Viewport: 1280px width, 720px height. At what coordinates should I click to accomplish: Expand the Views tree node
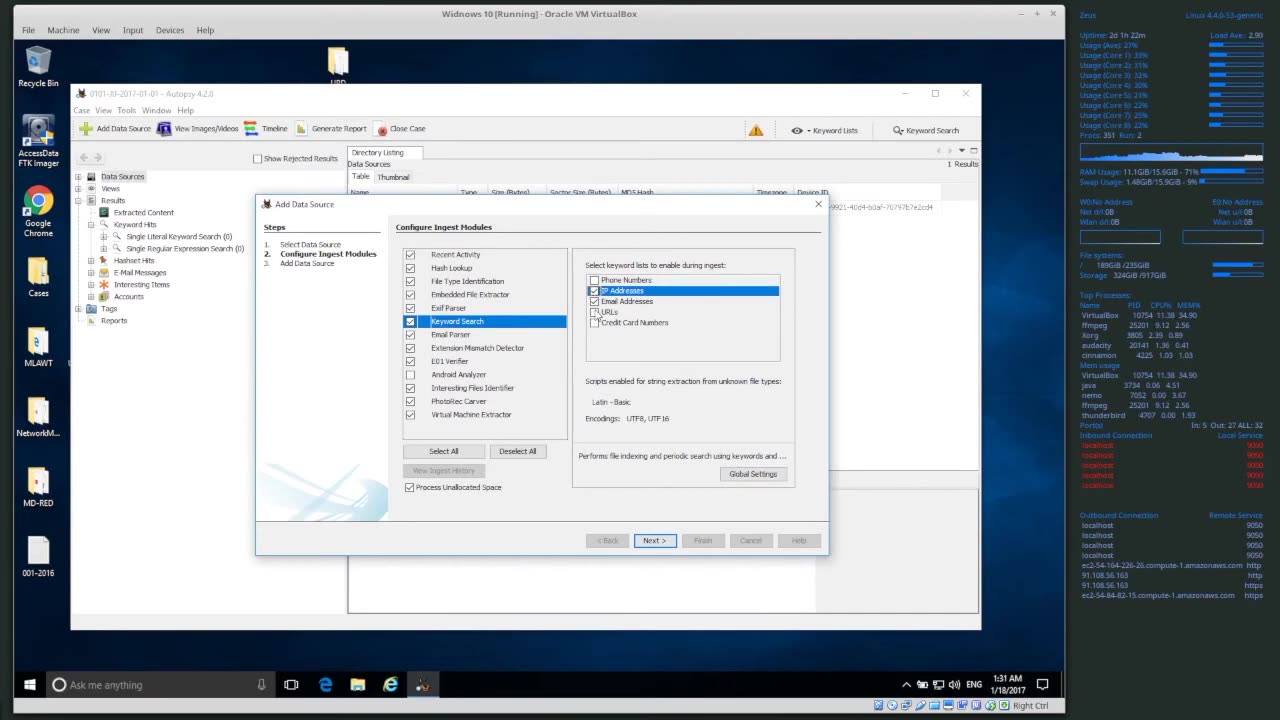pyautogui.click(x=78, y=189)
